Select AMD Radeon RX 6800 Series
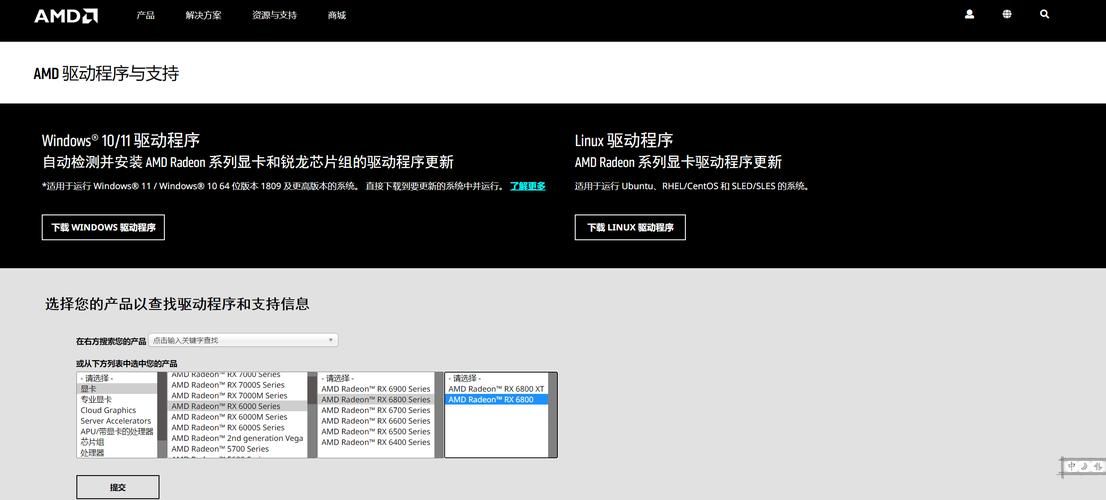1106x500 pixels. click(376, 399)
